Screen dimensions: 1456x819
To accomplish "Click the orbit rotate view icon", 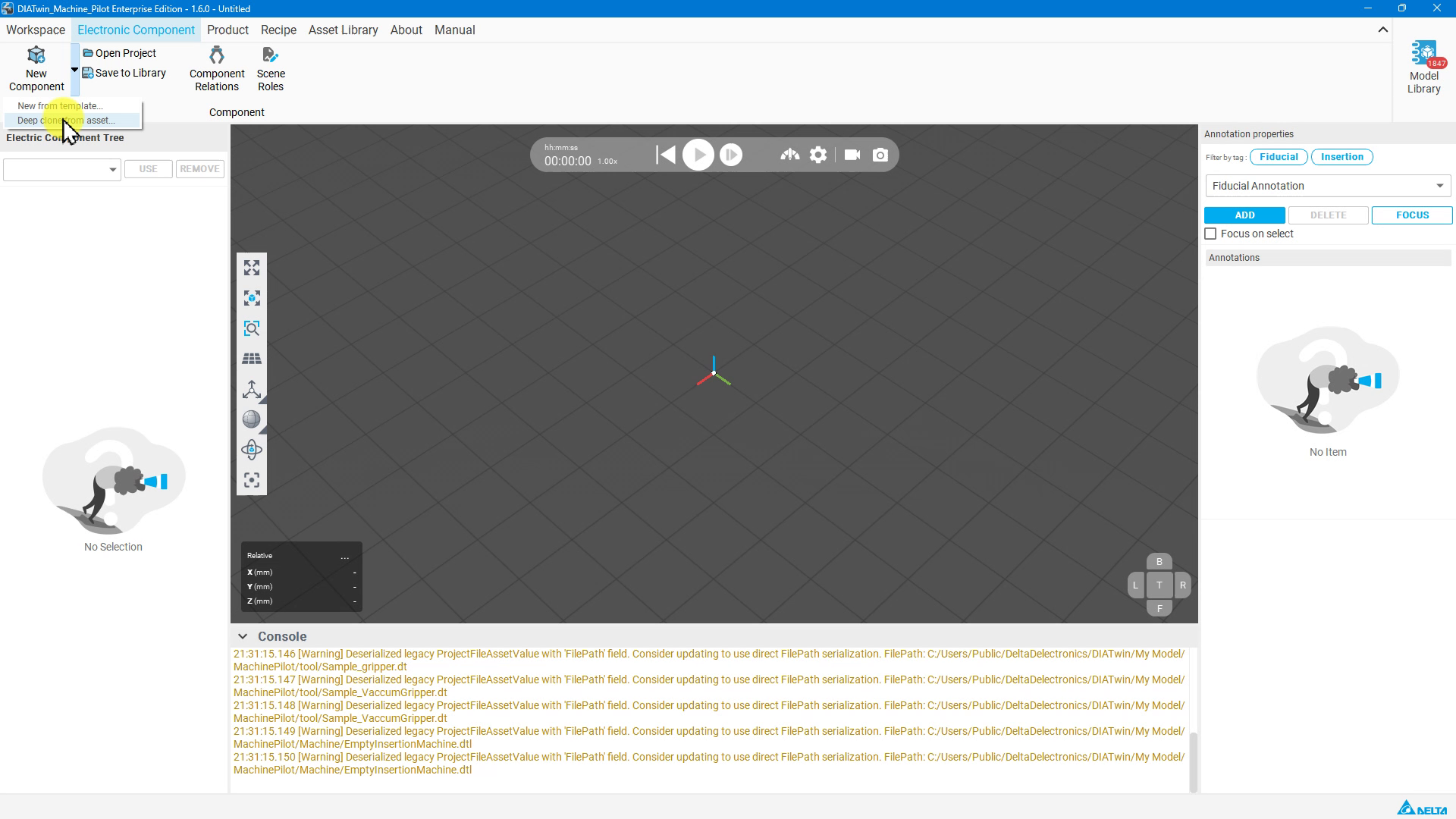I will tap(252, 450).
